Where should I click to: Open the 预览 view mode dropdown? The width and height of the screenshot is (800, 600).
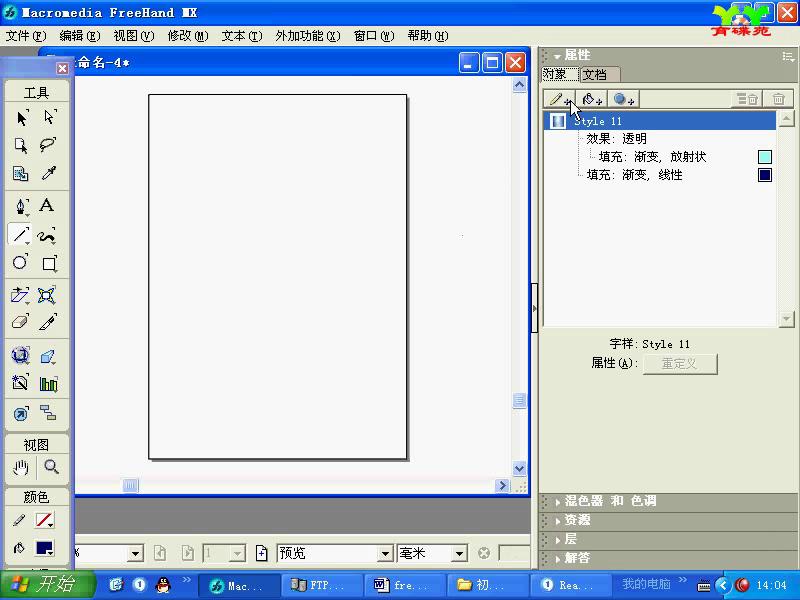[385, 554]
